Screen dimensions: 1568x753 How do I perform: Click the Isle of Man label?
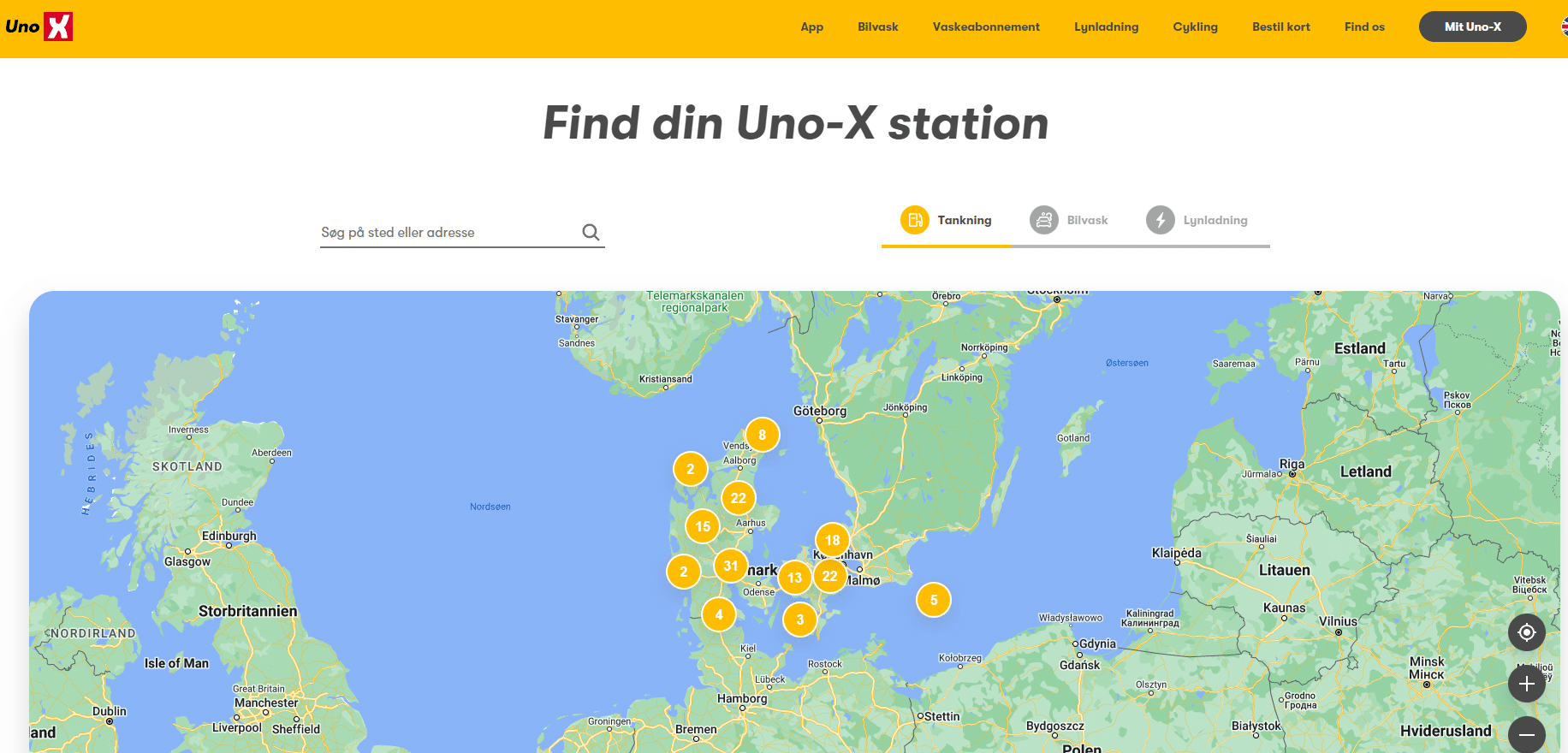pos(176,663)
